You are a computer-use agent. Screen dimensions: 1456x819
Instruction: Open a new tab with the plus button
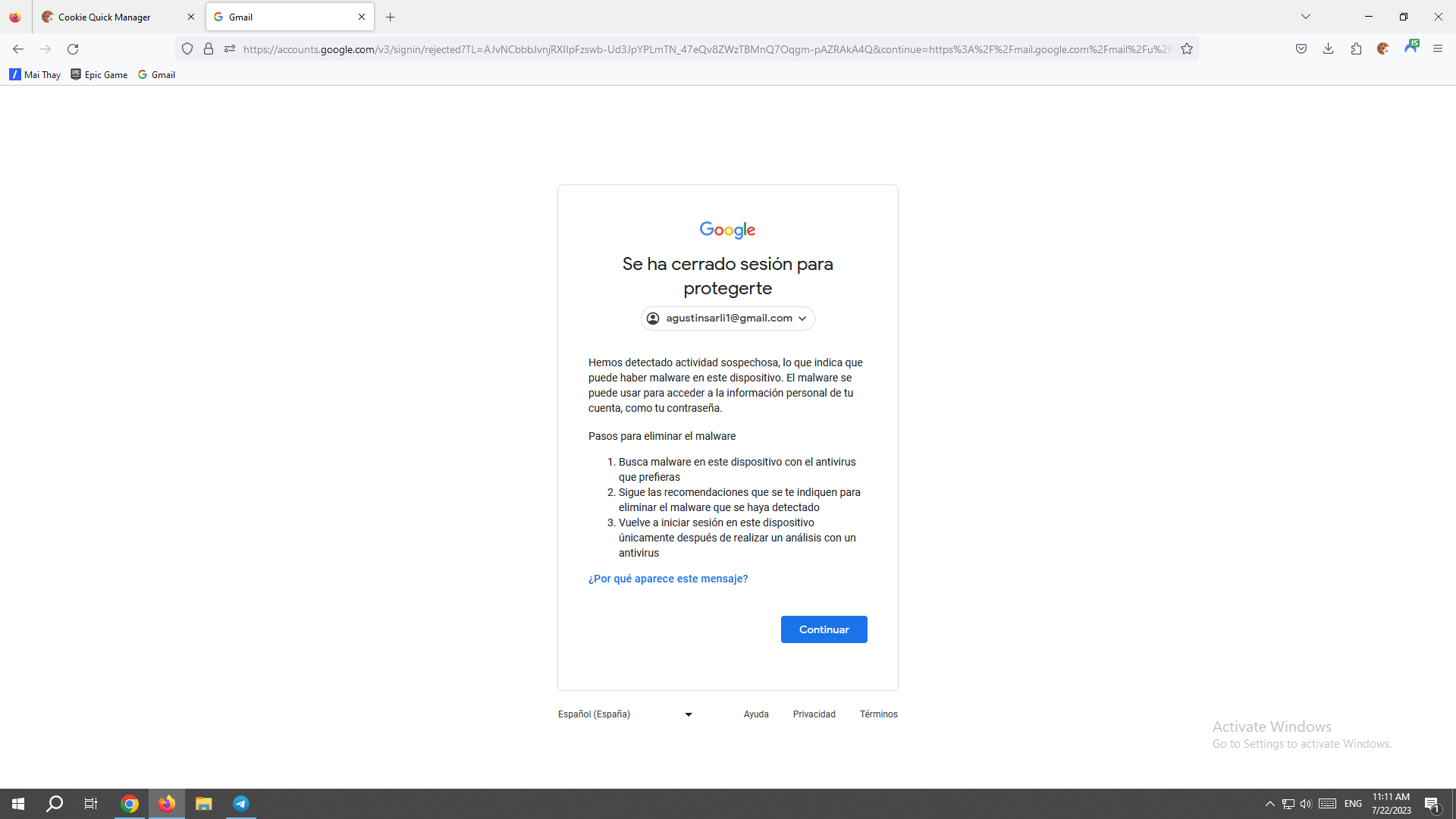(x=391, y=17)
